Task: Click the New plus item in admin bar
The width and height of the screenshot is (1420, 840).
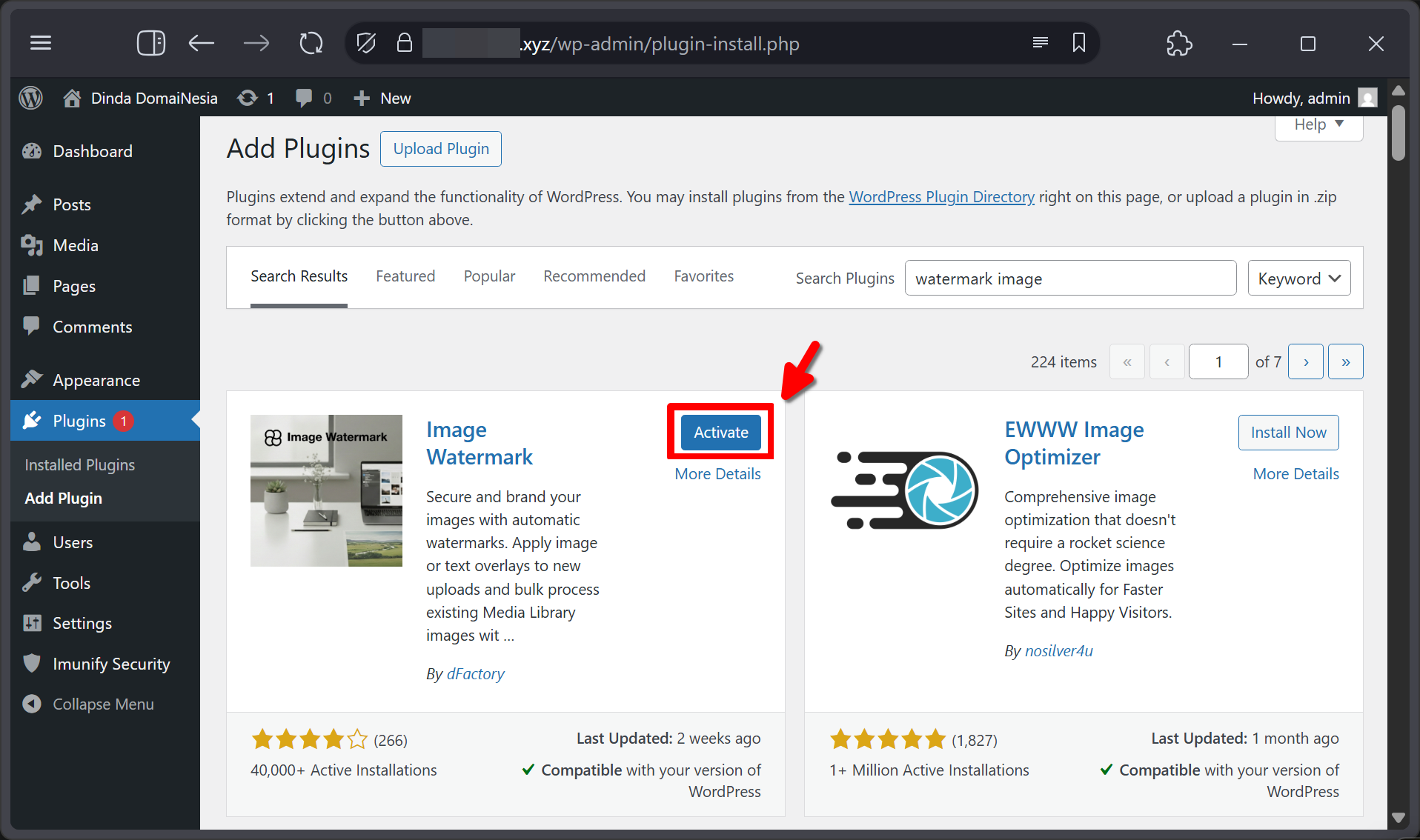Action: click(x=382, y=98)
